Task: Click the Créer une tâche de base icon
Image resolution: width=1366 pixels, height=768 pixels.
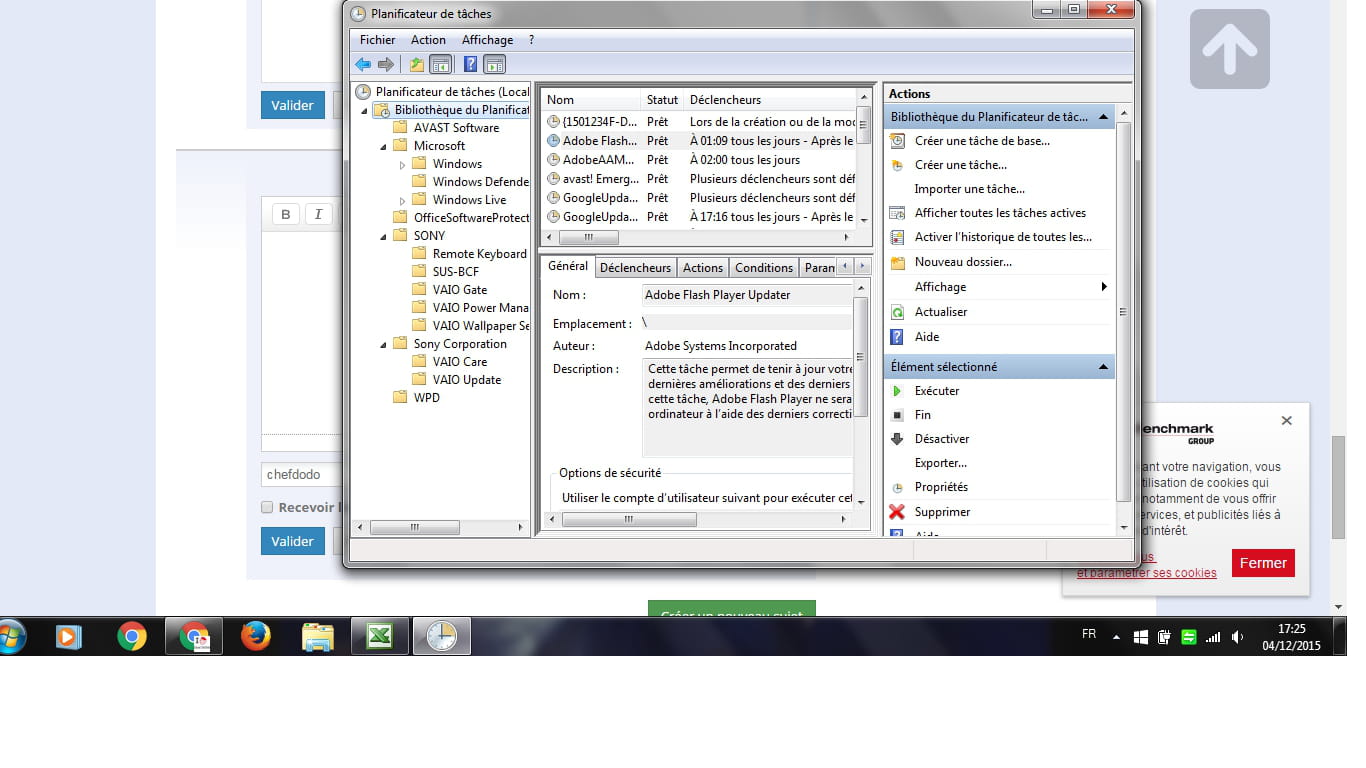Action: [x=897, y=141]
